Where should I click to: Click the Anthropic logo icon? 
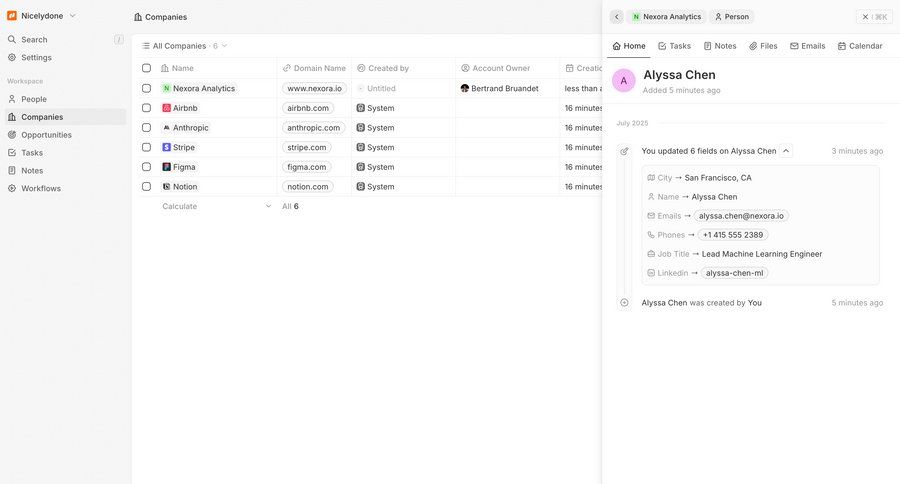(166, 127)
